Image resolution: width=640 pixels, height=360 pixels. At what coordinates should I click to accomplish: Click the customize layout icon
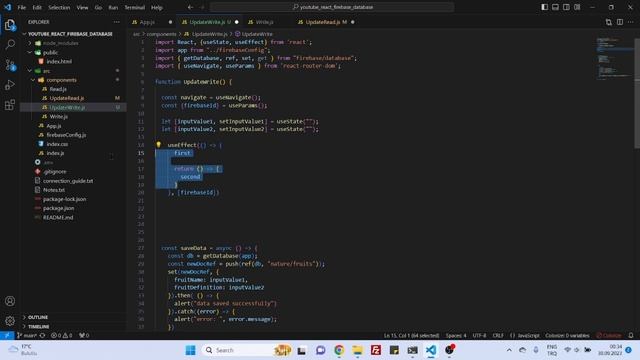tap(577, 7)
